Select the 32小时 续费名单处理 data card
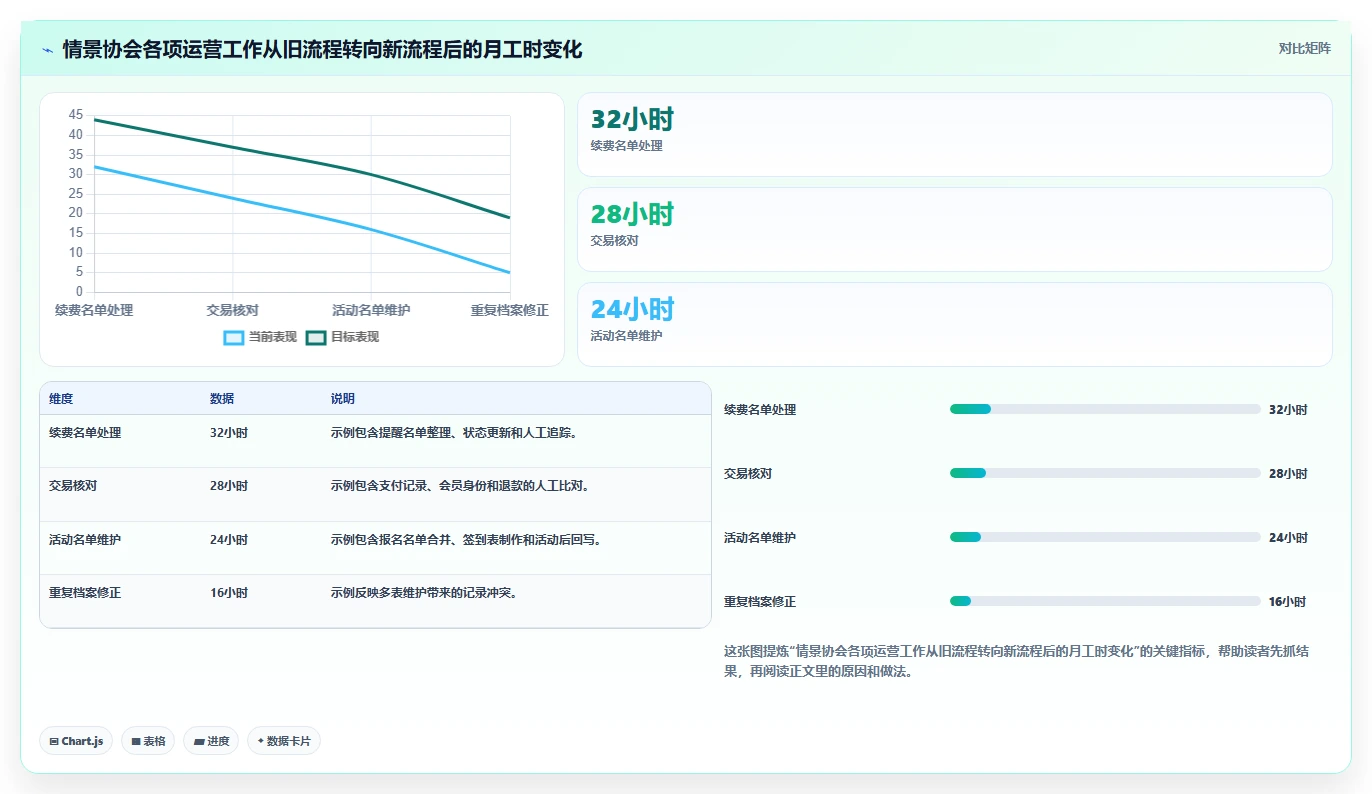This screenshot has width=1372, height=794. pos(955,135)
